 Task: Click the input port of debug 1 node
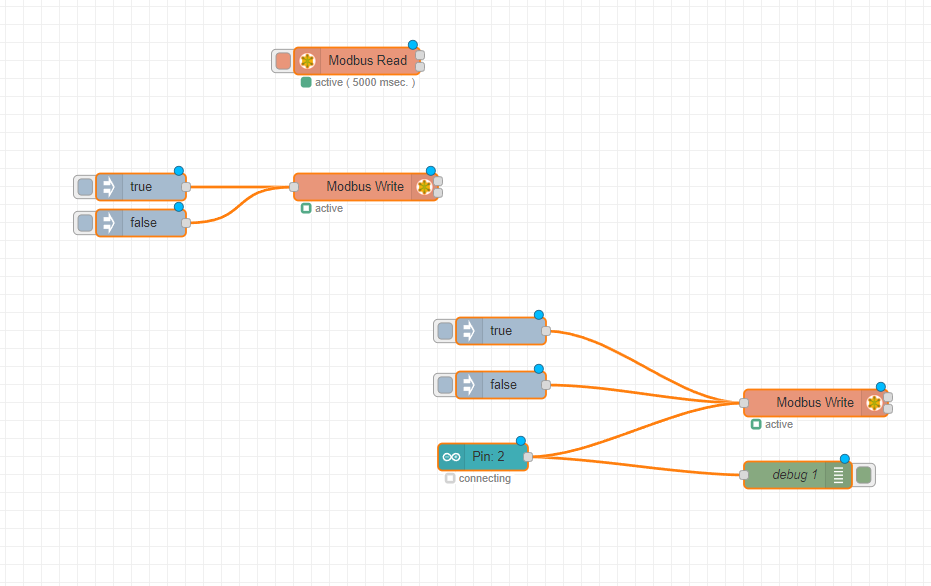click(744, 475)
